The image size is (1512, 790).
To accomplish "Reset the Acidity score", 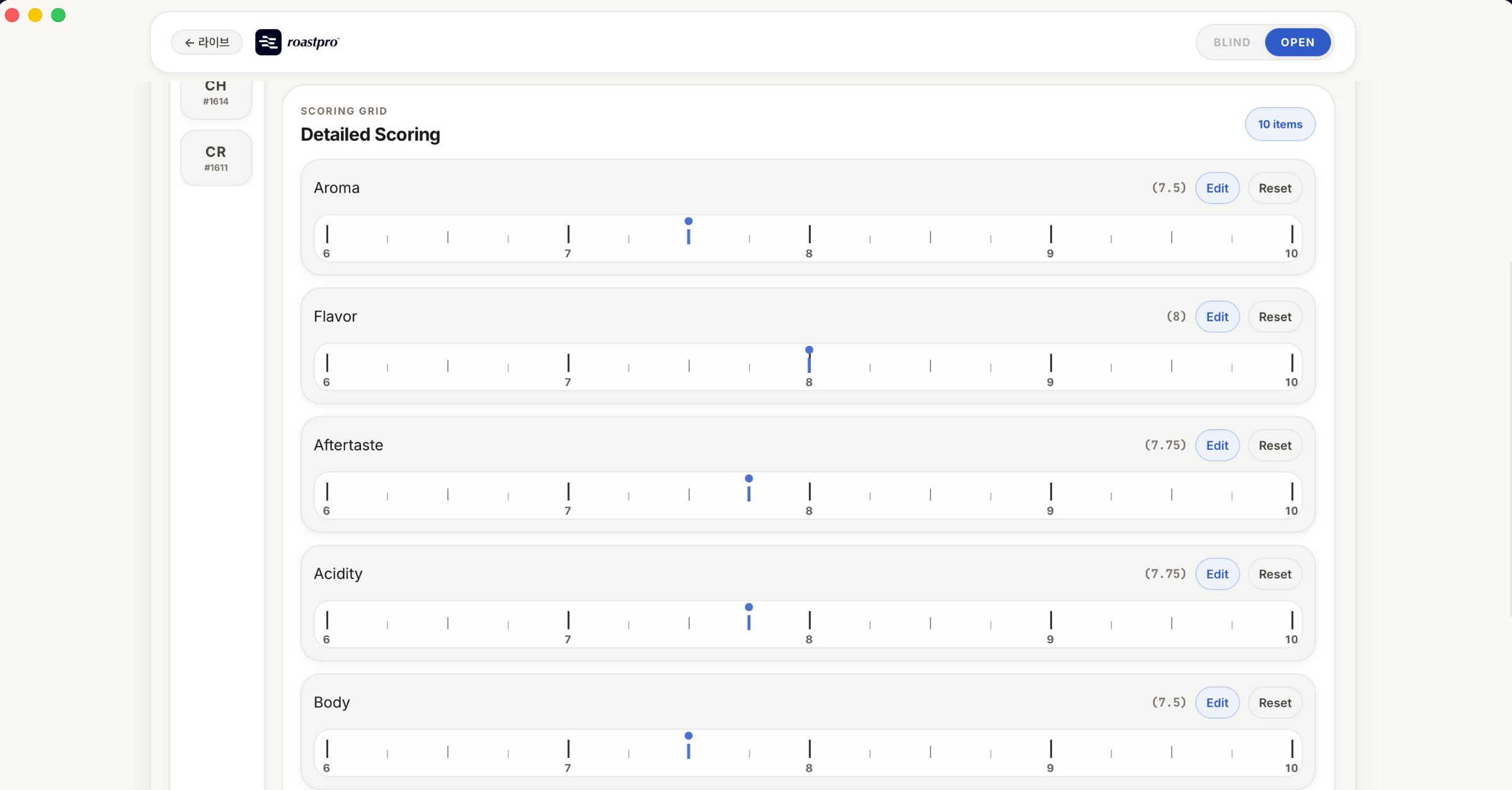I will pos(1275,574).
